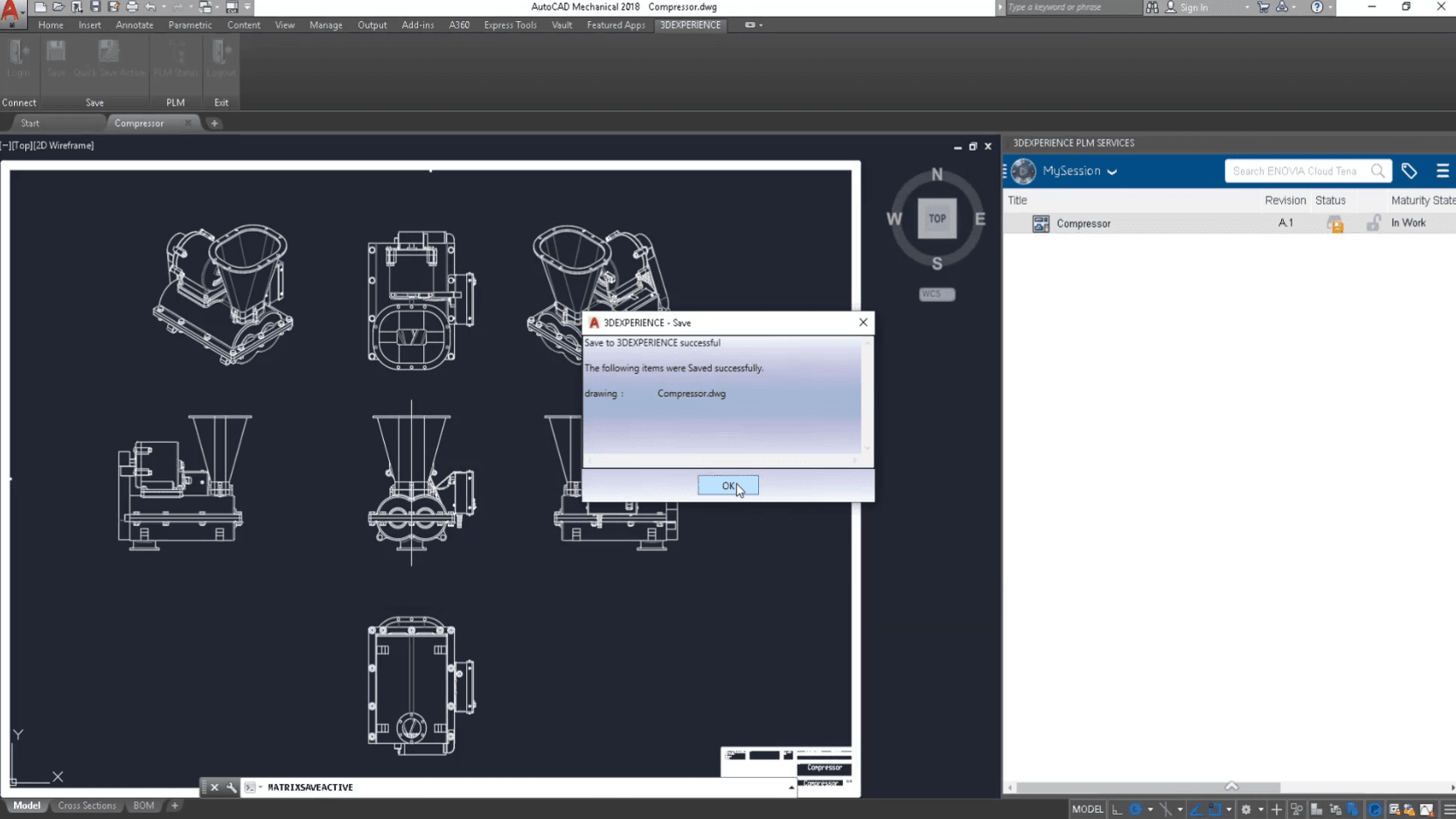The width and height of the screenshot is (1456, 819).
Task: Open the Featured Apps ribbon tab
Action: pyautogui.click(x=616, y=25)
